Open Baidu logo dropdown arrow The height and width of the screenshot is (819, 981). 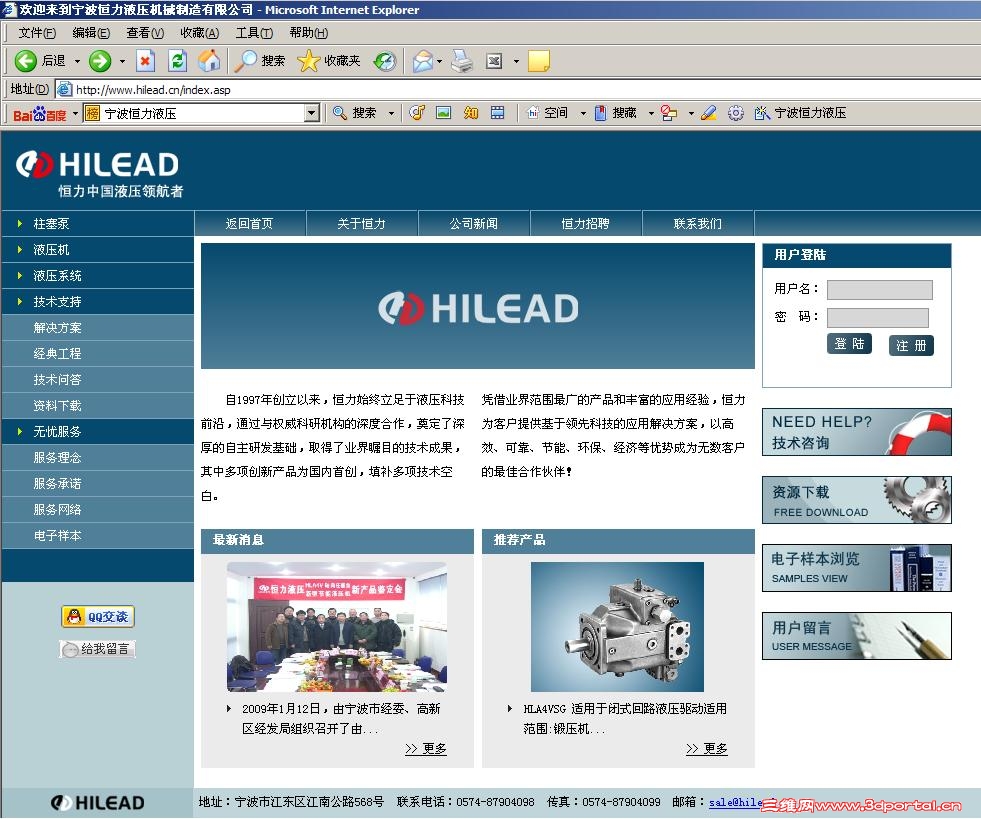(75, 113)
